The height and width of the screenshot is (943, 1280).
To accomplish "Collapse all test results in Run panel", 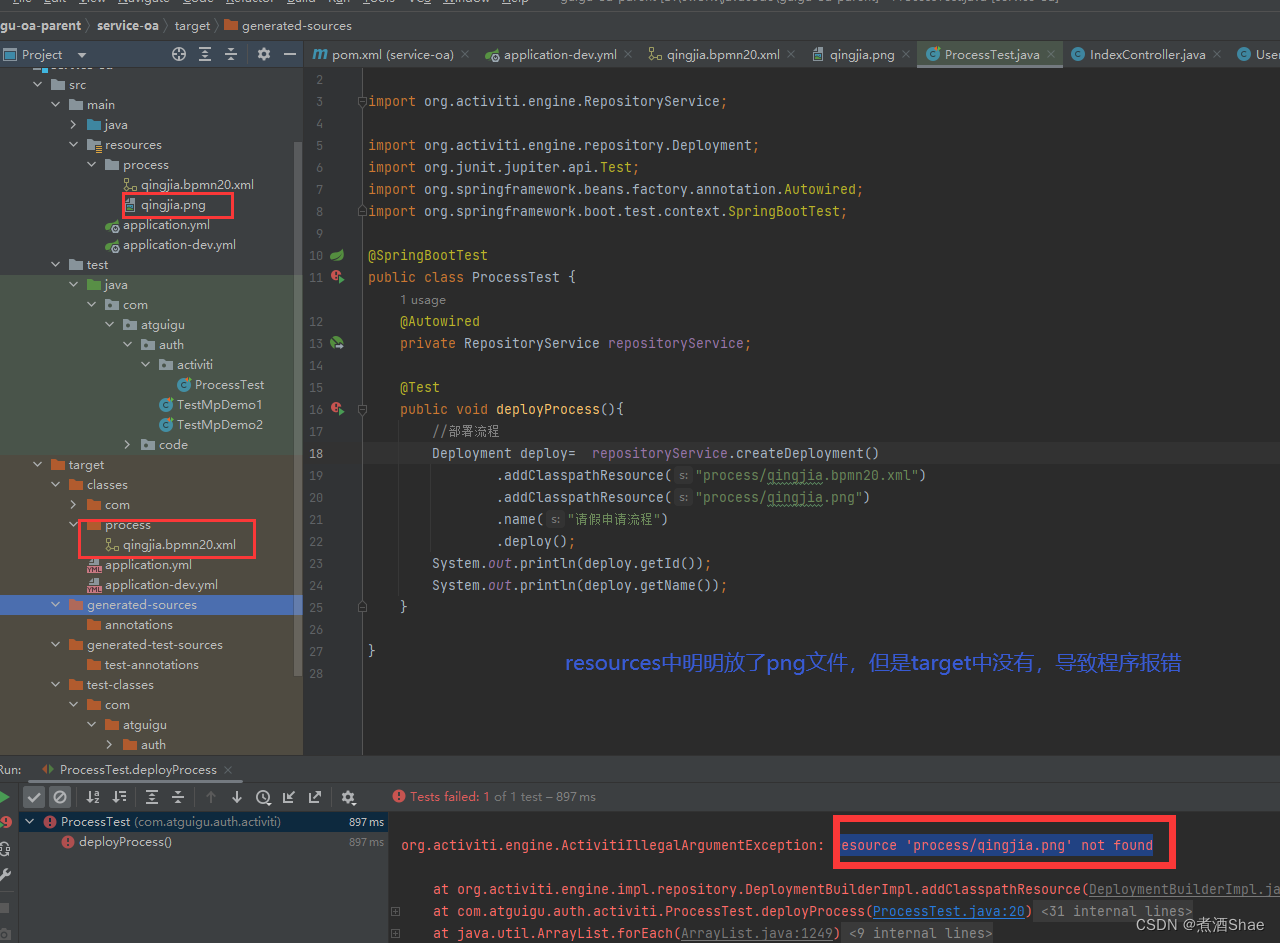I will coord(178,797).
